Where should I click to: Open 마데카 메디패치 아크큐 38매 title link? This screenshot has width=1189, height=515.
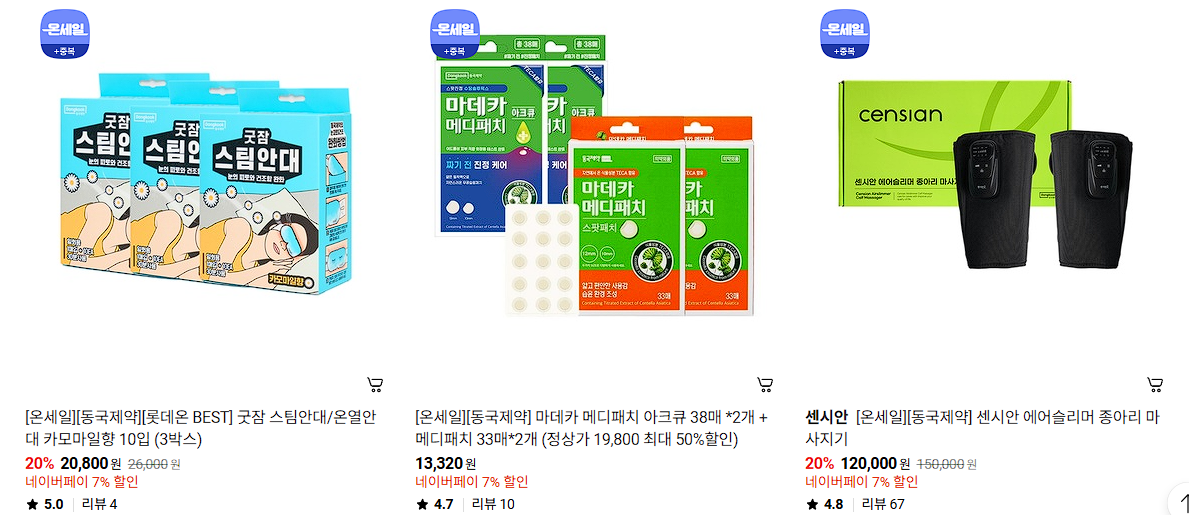(591, 429)
